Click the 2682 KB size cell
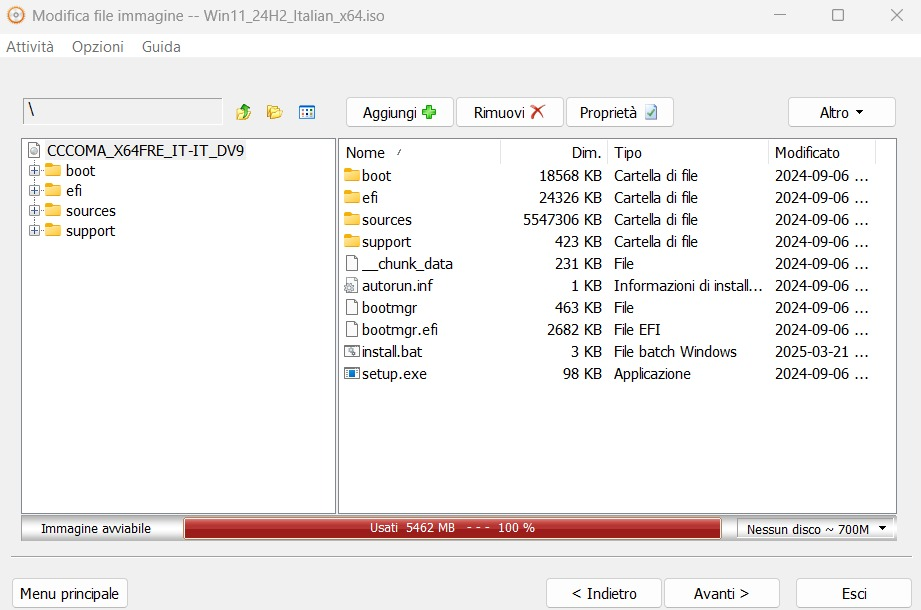Screen dimensions: 921x610 pyautogui.click(x=574, y=329)
